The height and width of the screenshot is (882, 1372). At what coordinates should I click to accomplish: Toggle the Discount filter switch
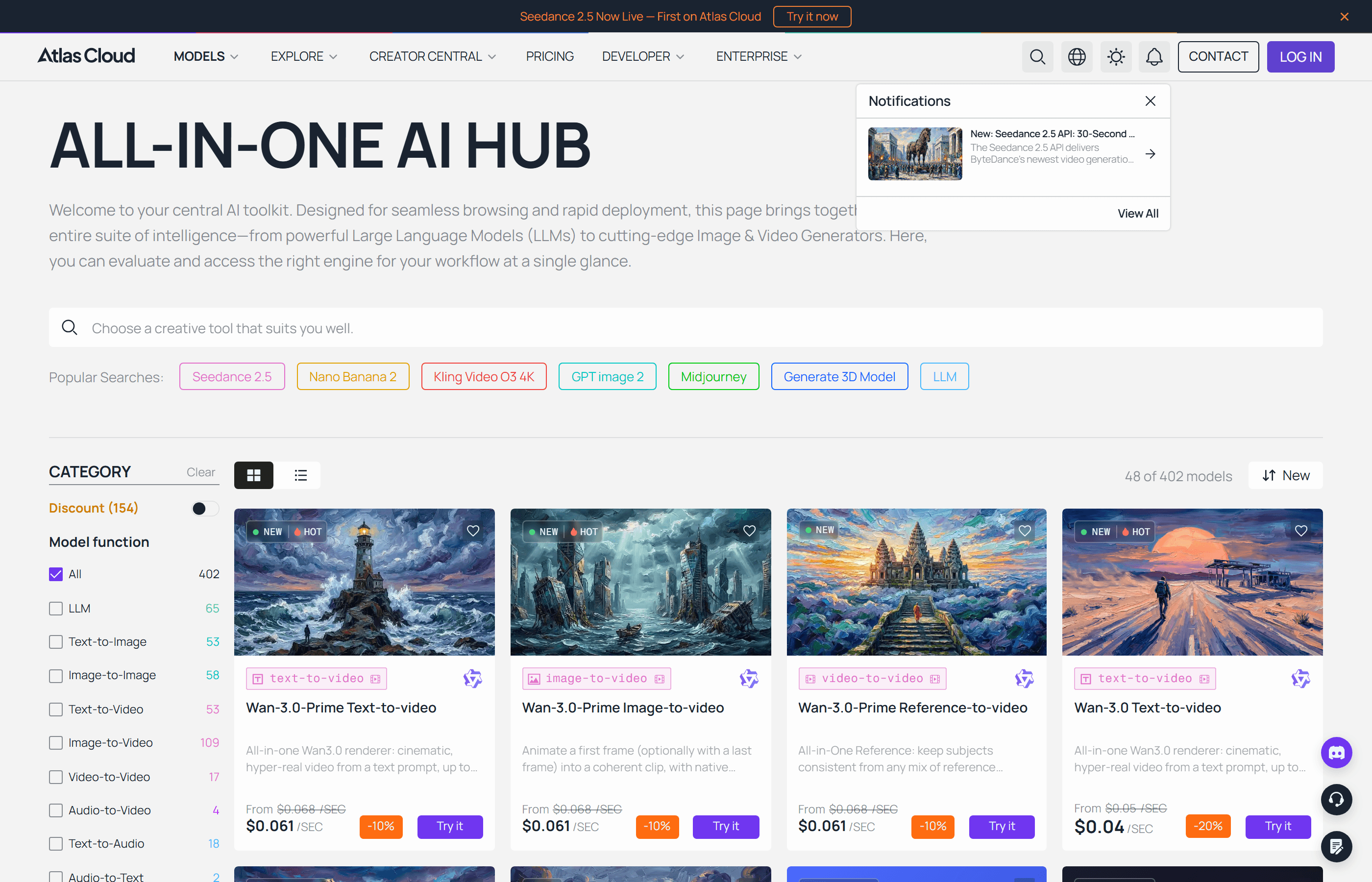205,509
